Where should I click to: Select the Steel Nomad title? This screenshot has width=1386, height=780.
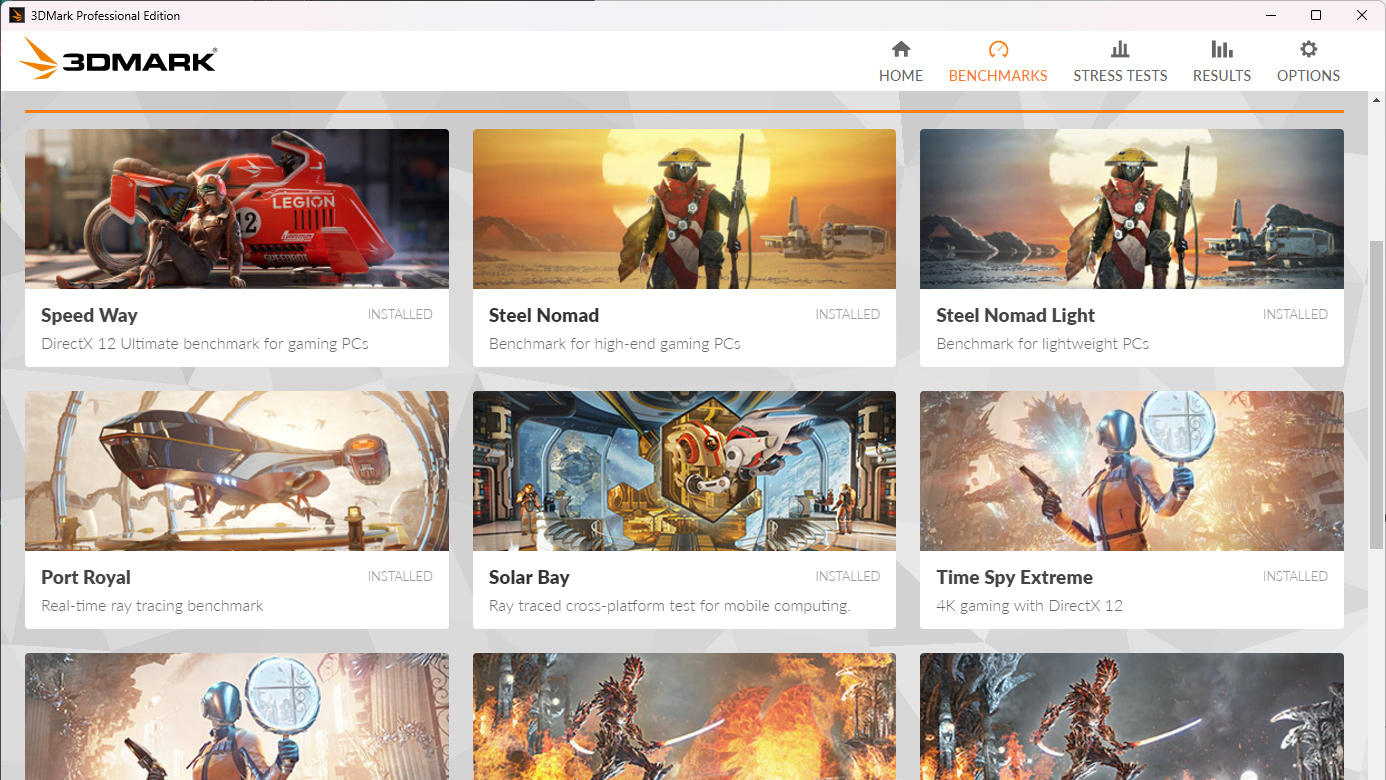click(x=544, y=315)
